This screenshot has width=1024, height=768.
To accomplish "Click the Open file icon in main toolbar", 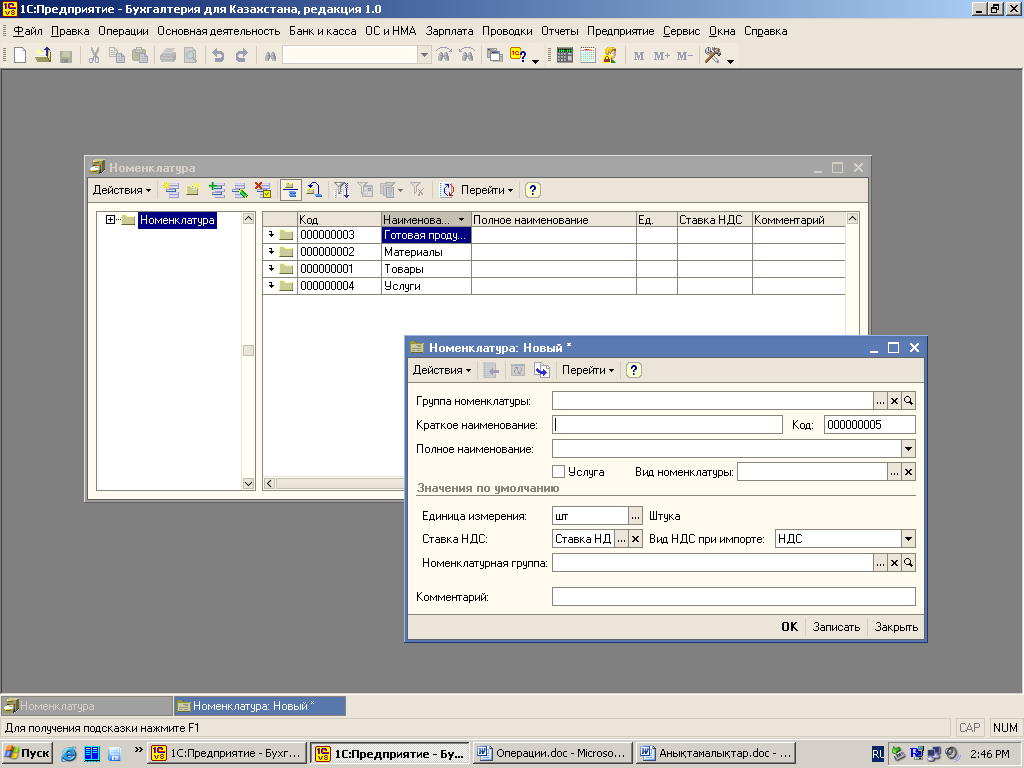I will [x=43, y=56].
